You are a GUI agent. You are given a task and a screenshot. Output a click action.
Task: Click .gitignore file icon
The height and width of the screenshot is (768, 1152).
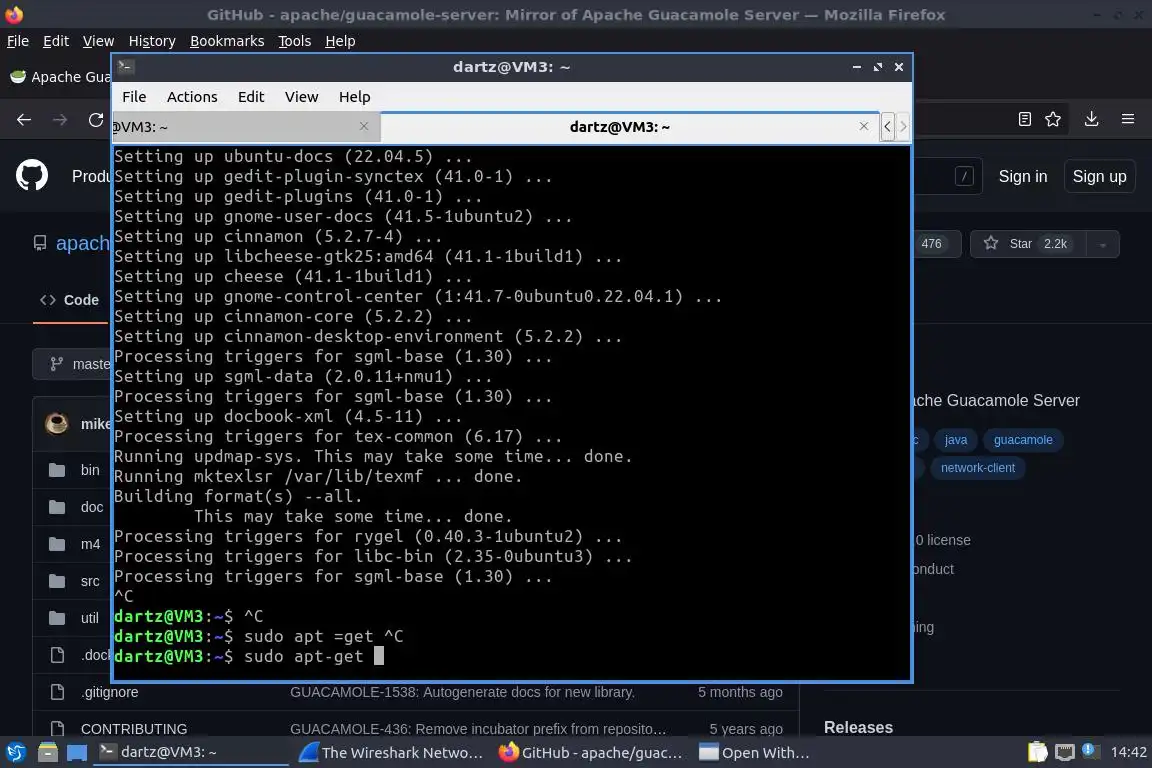pyautogui.click(x=57, y=692)
